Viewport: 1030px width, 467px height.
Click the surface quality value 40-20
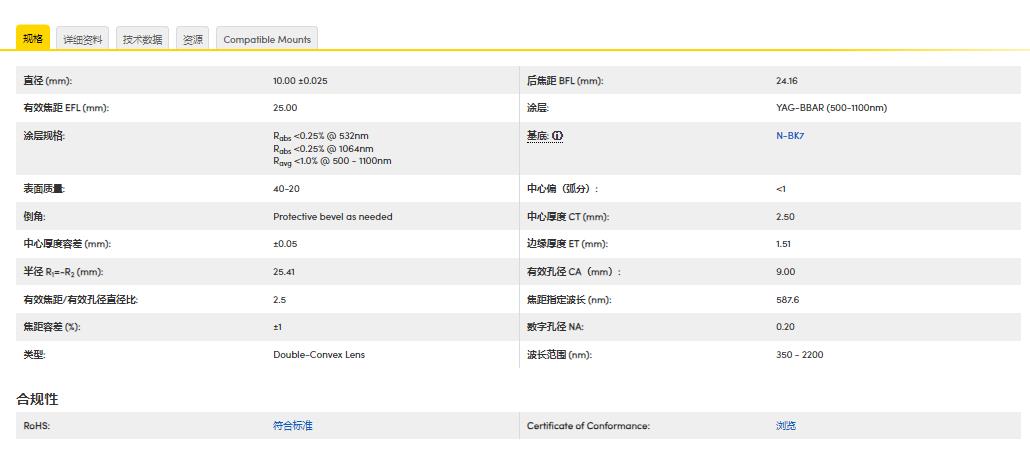[x=286, y=189]
